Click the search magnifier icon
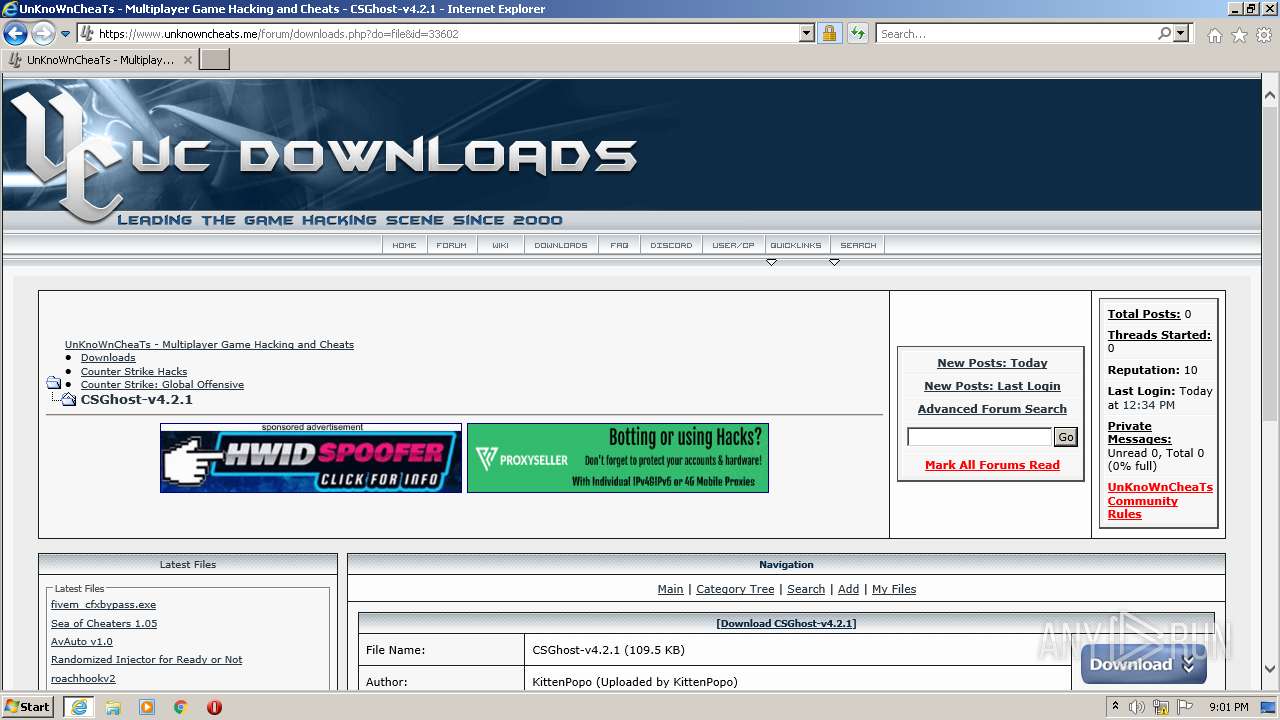1280x720 pixels. [1164, 34]
